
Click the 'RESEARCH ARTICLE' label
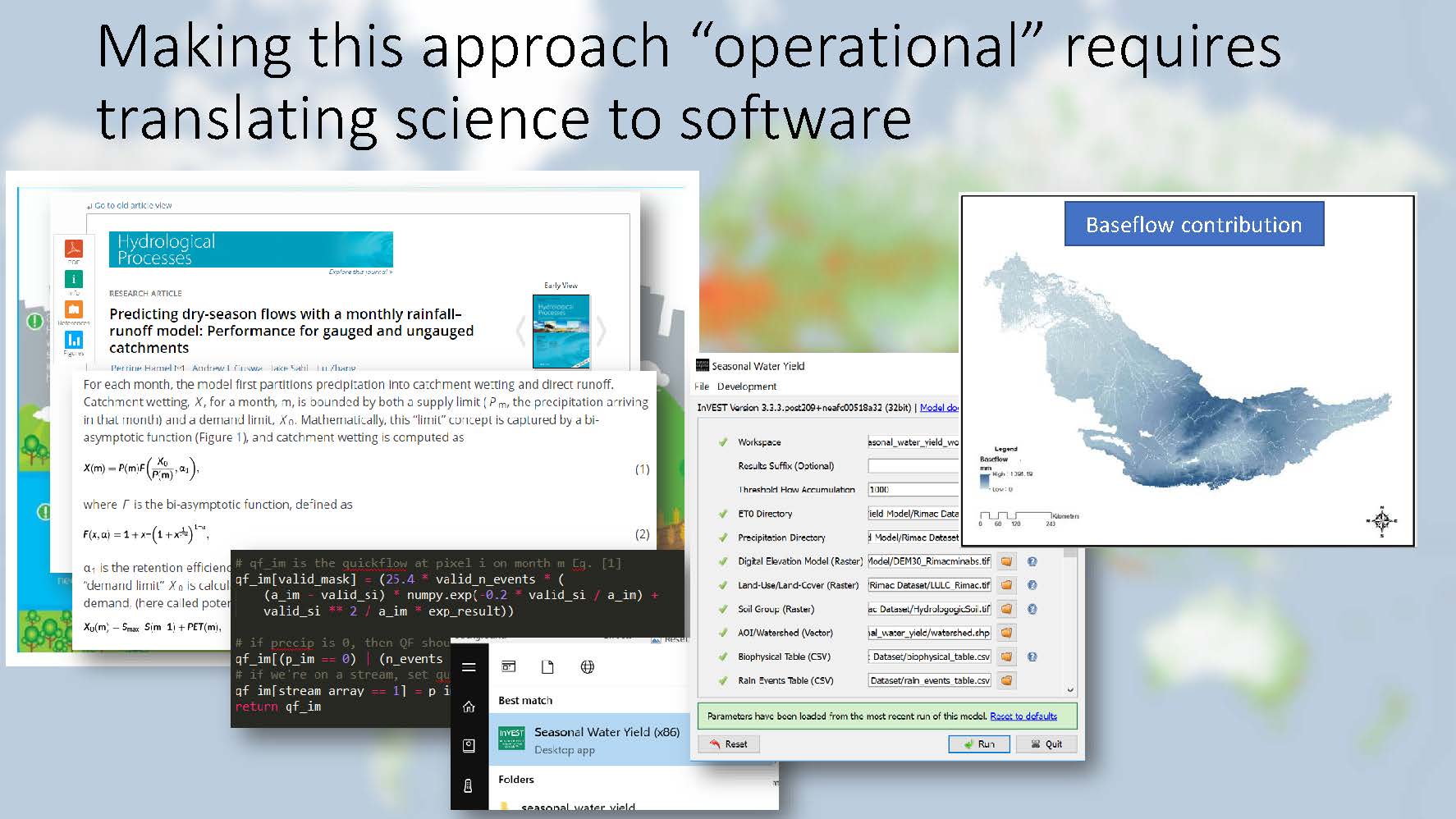pyautogui.click(x=145, y=293)
